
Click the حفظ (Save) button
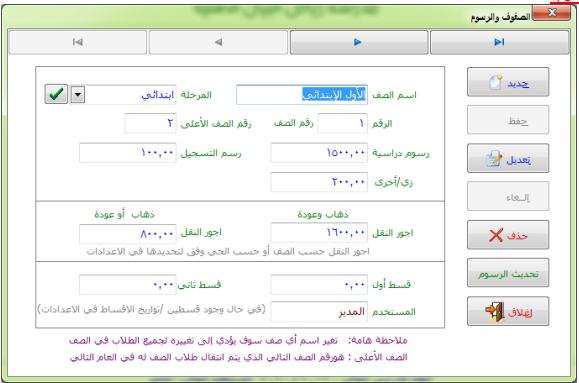(x=508, y=120)
